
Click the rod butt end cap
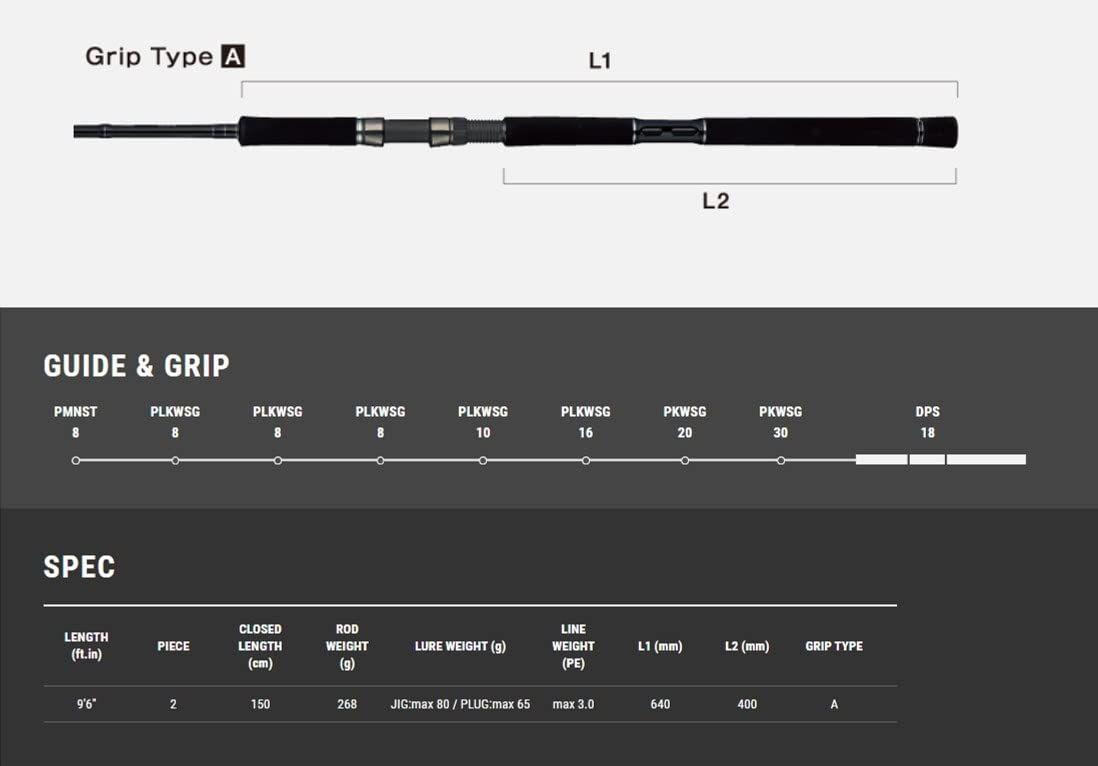point(939,131)
